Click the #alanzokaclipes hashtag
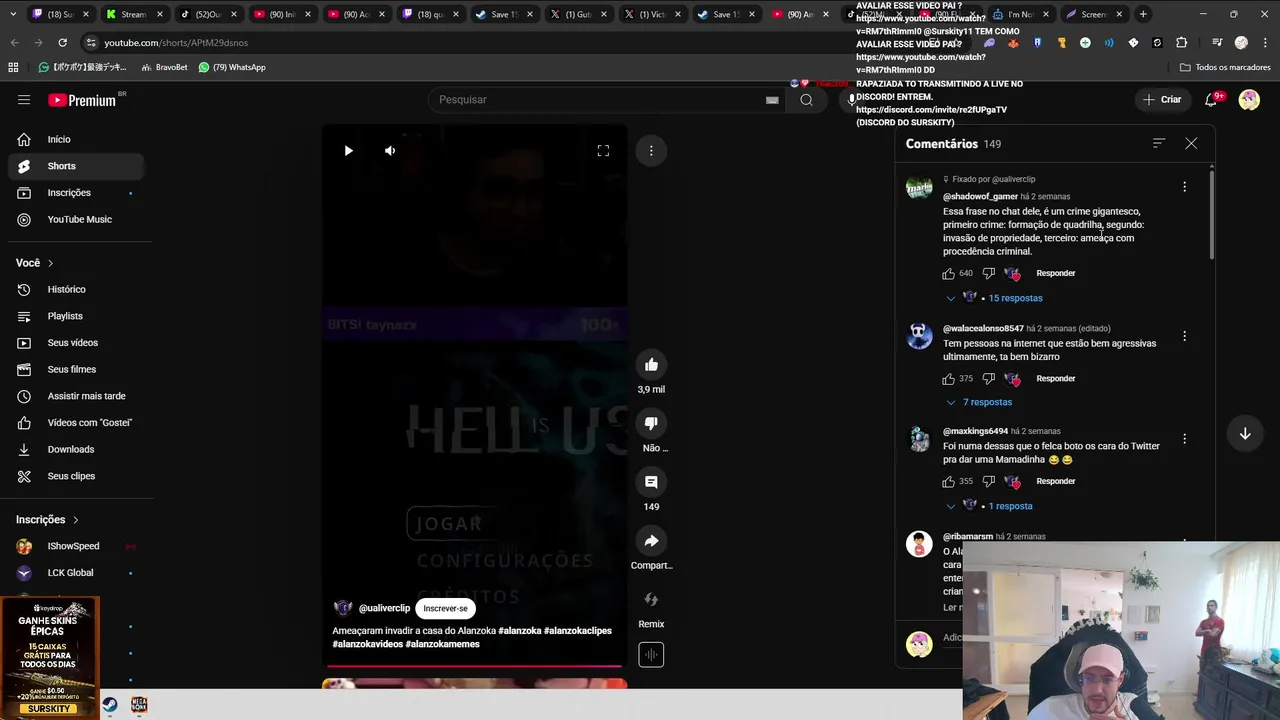This screenshot has width=1280, height=720. [x=578, y=631]
